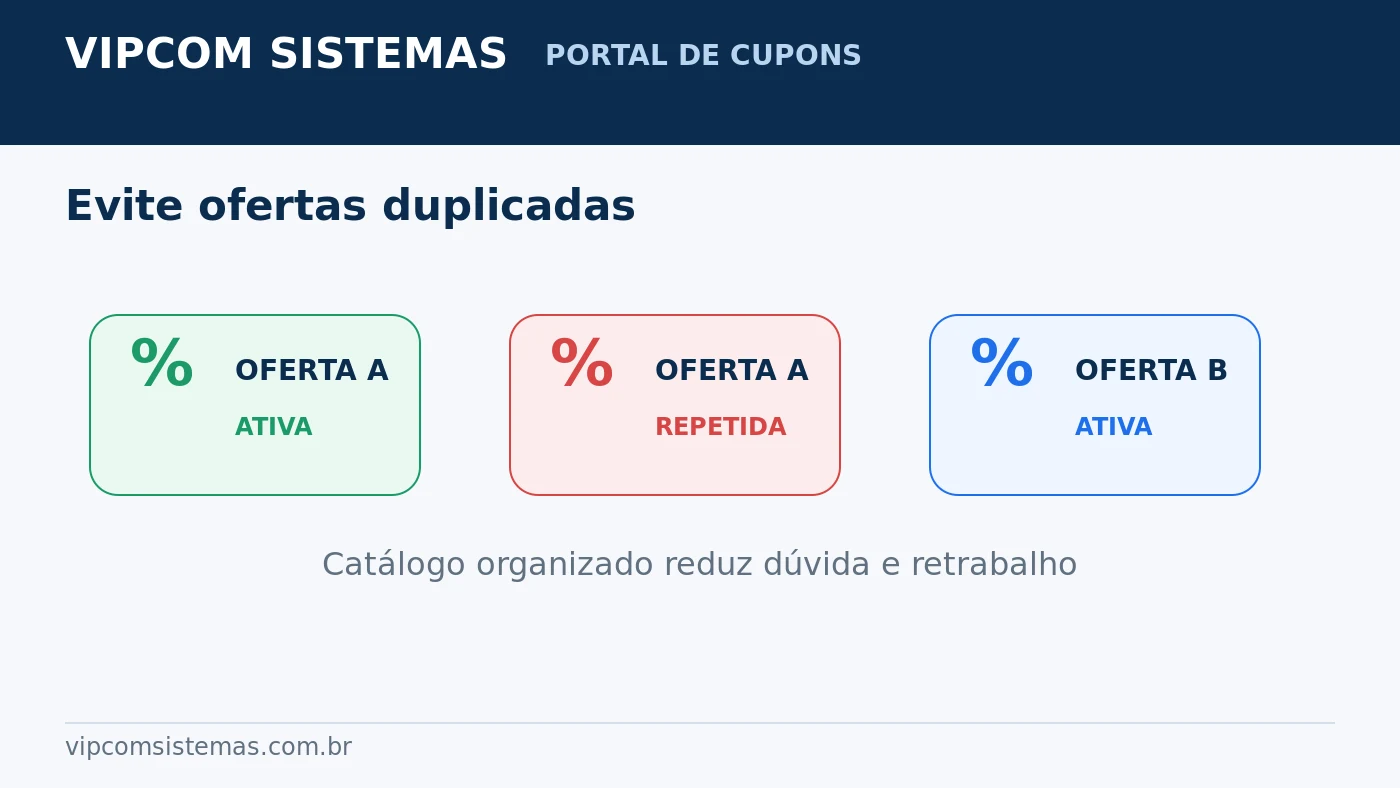This screenshot has height=788, width=1400.
Task: Open the vipcomsistemas.com.br footer link
Action: [x=208, y=747]
